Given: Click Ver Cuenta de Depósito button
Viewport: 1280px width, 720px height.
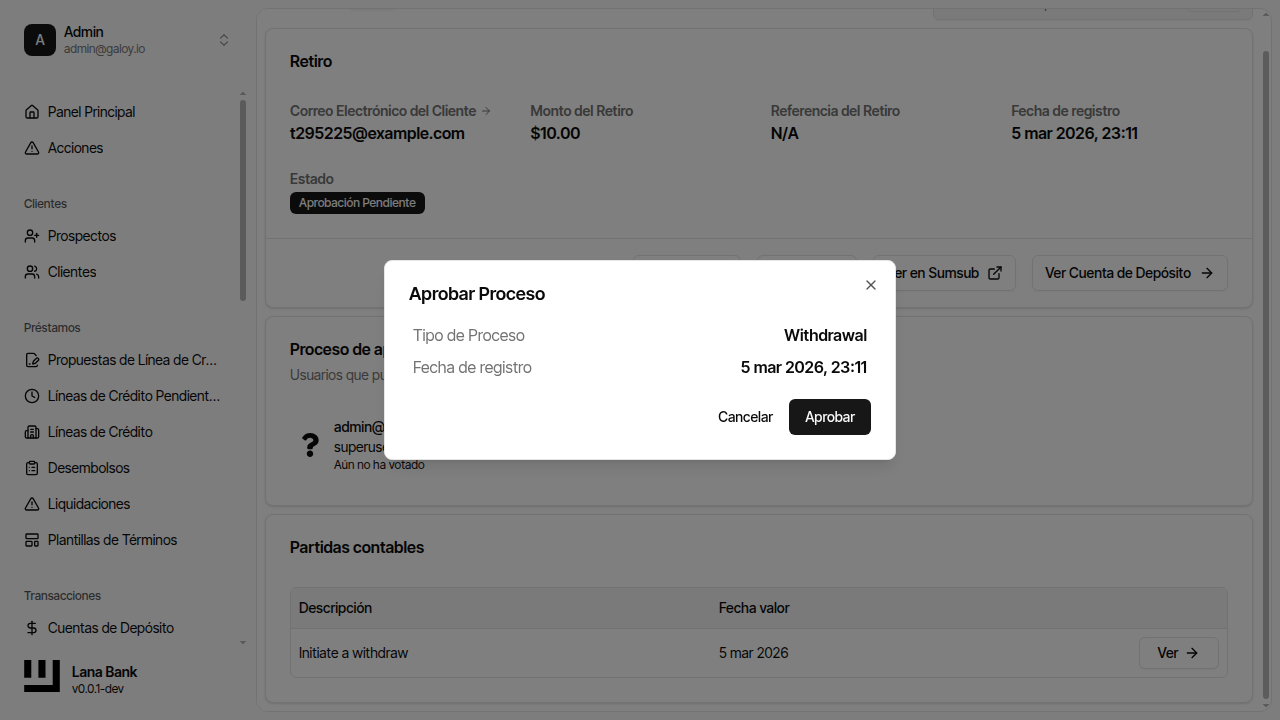Looking at the screenshot, I should point(1129,273).
